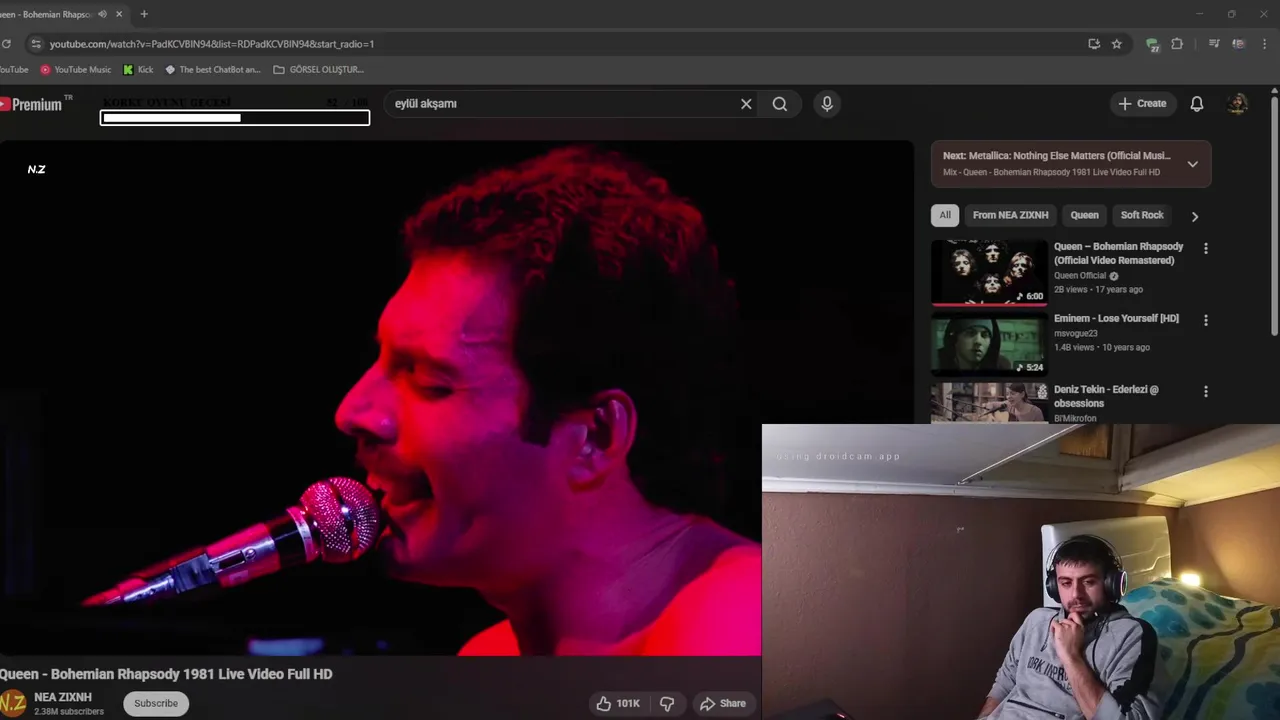The width and height of the screenshot is (1280, 720).
Task: Click the page vertical scrollbar
Action: 1274,215
